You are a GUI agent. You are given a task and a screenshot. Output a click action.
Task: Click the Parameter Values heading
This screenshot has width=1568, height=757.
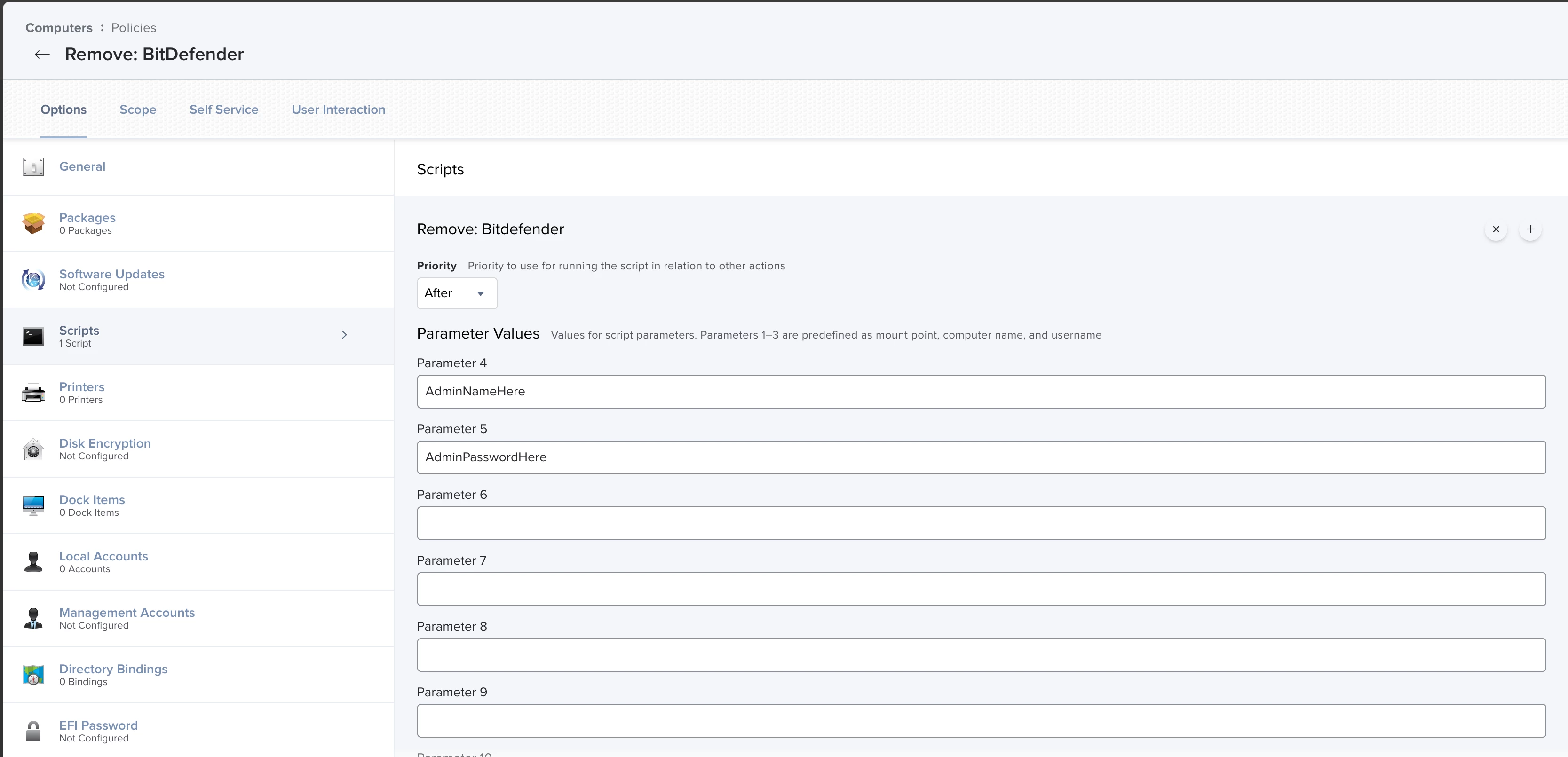pos(478,333)
